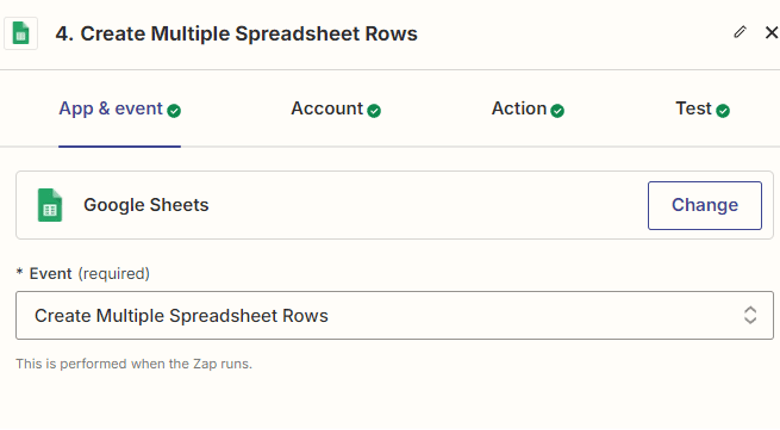The height and width of the screenshot is (430, 780).
Task: Open the Account tab
Action: tap(327, 109)
